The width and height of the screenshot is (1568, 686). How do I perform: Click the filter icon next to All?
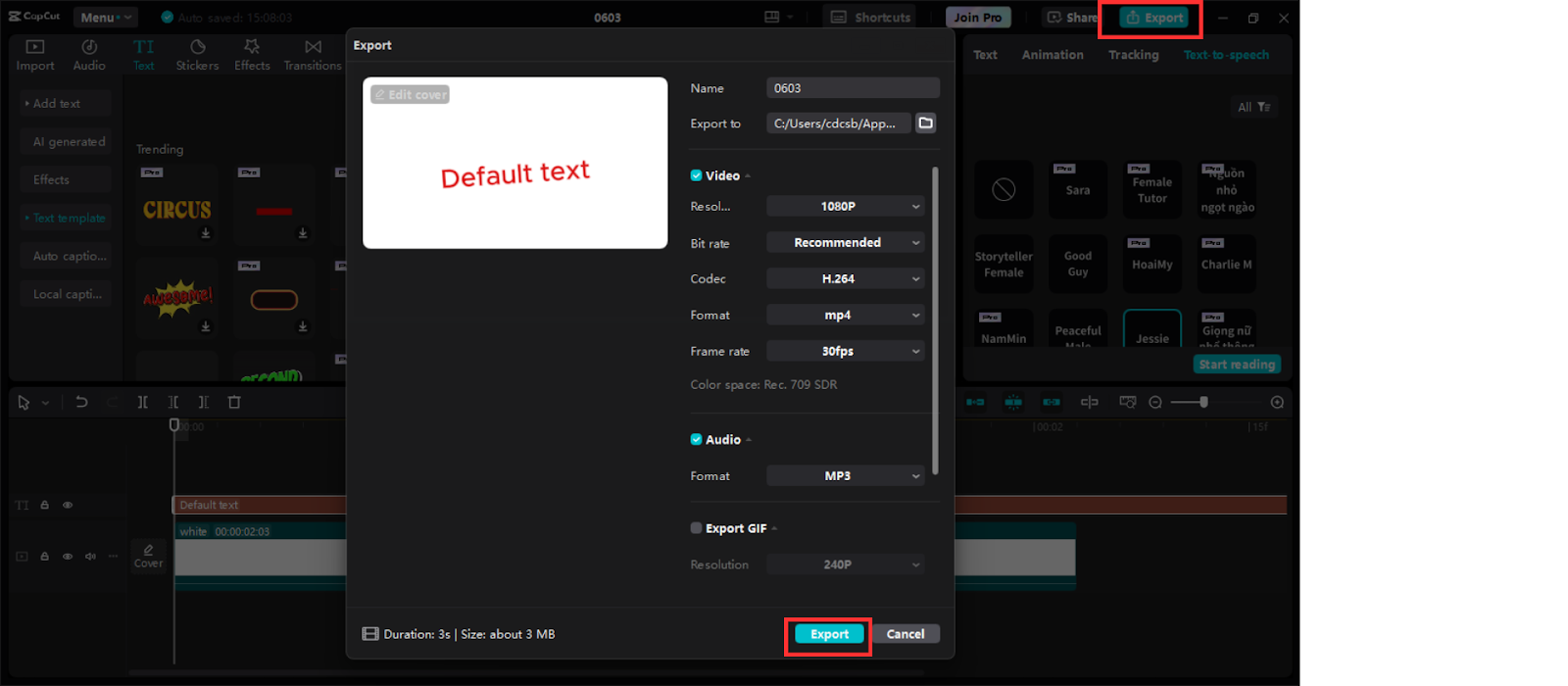point(1264,107)
